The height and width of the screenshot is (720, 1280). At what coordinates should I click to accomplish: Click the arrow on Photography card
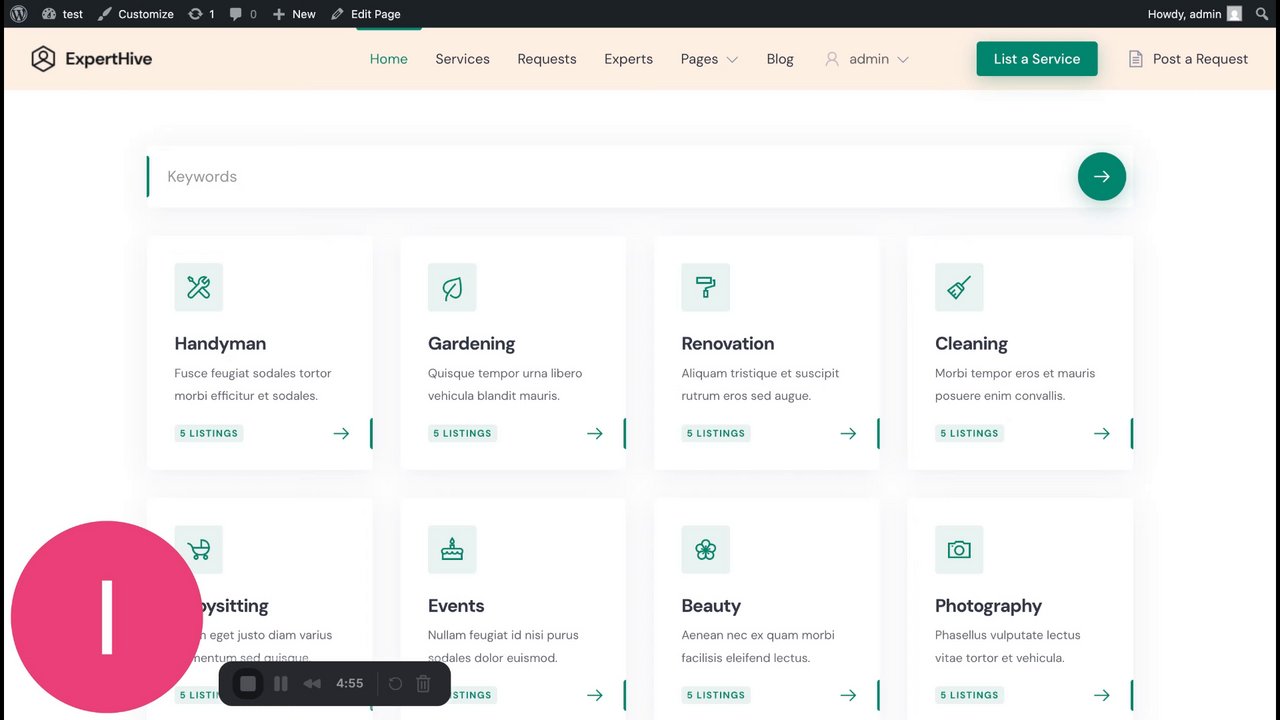pyautogui.click(x=1102, y=695)
